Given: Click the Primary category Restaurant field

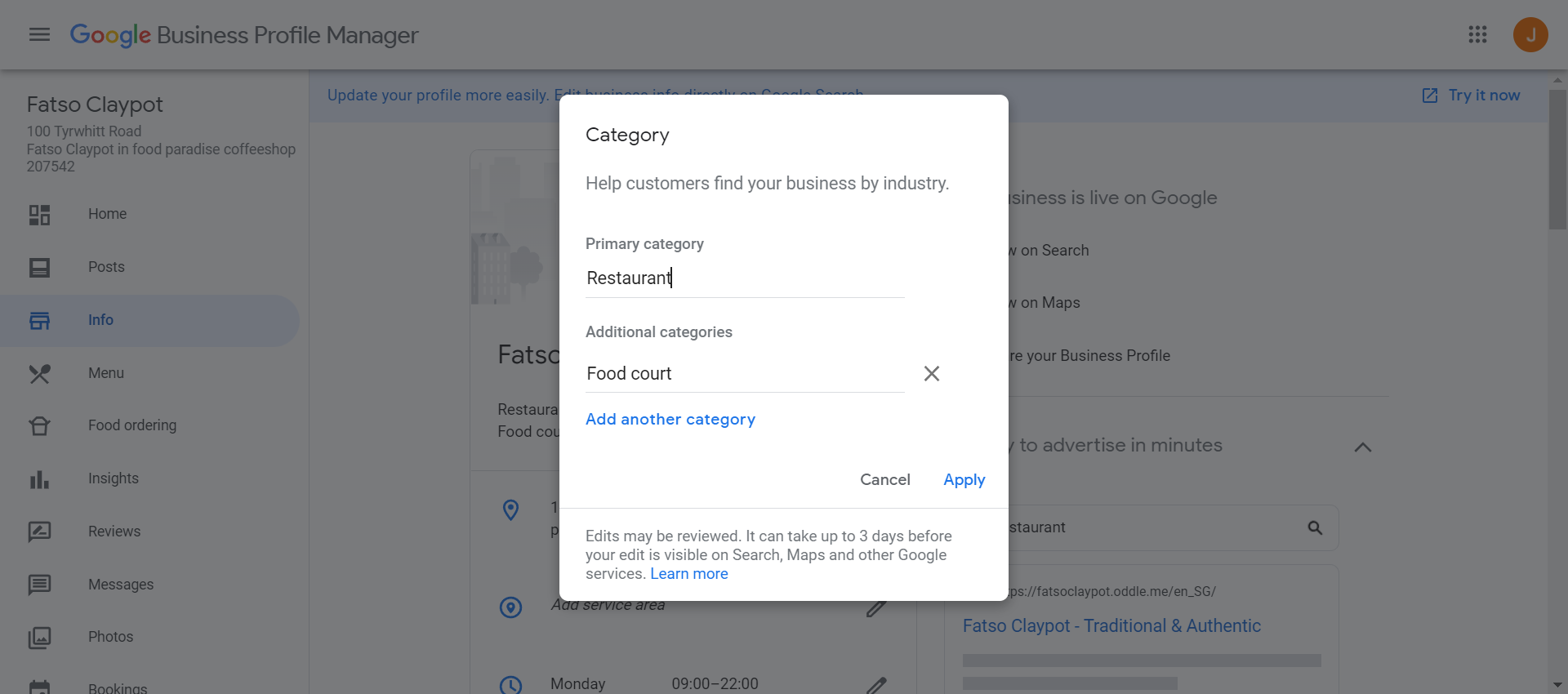Looking at the screenshot, I should pyautogui.click(x=745, y=278).
